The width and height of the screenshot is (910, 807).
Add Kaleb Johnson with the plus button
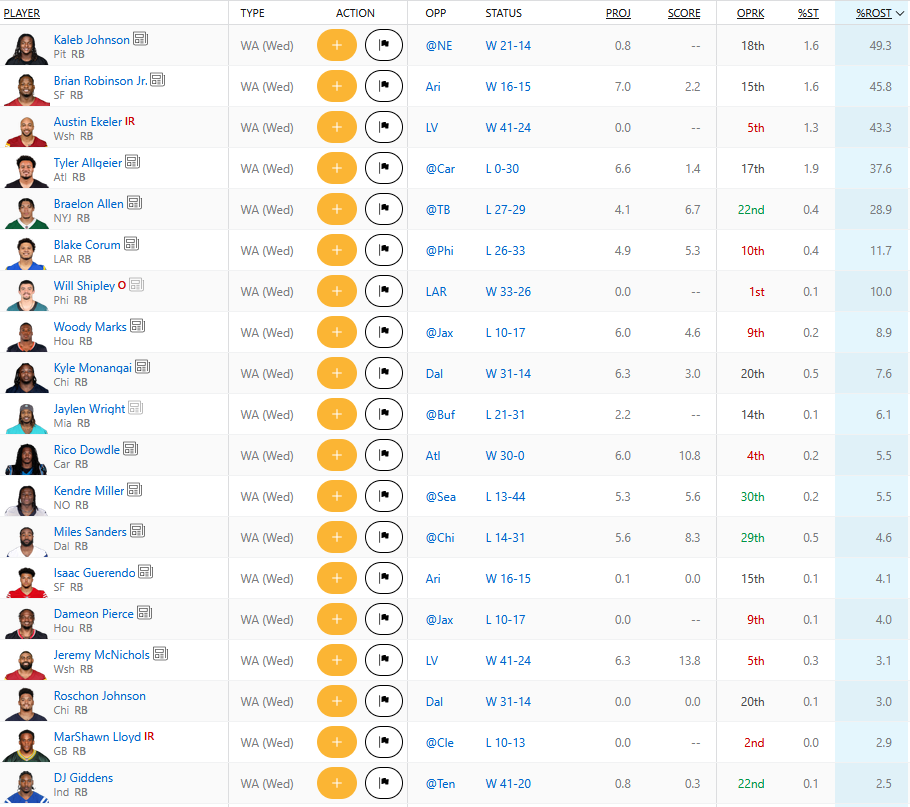pos(337,45)
